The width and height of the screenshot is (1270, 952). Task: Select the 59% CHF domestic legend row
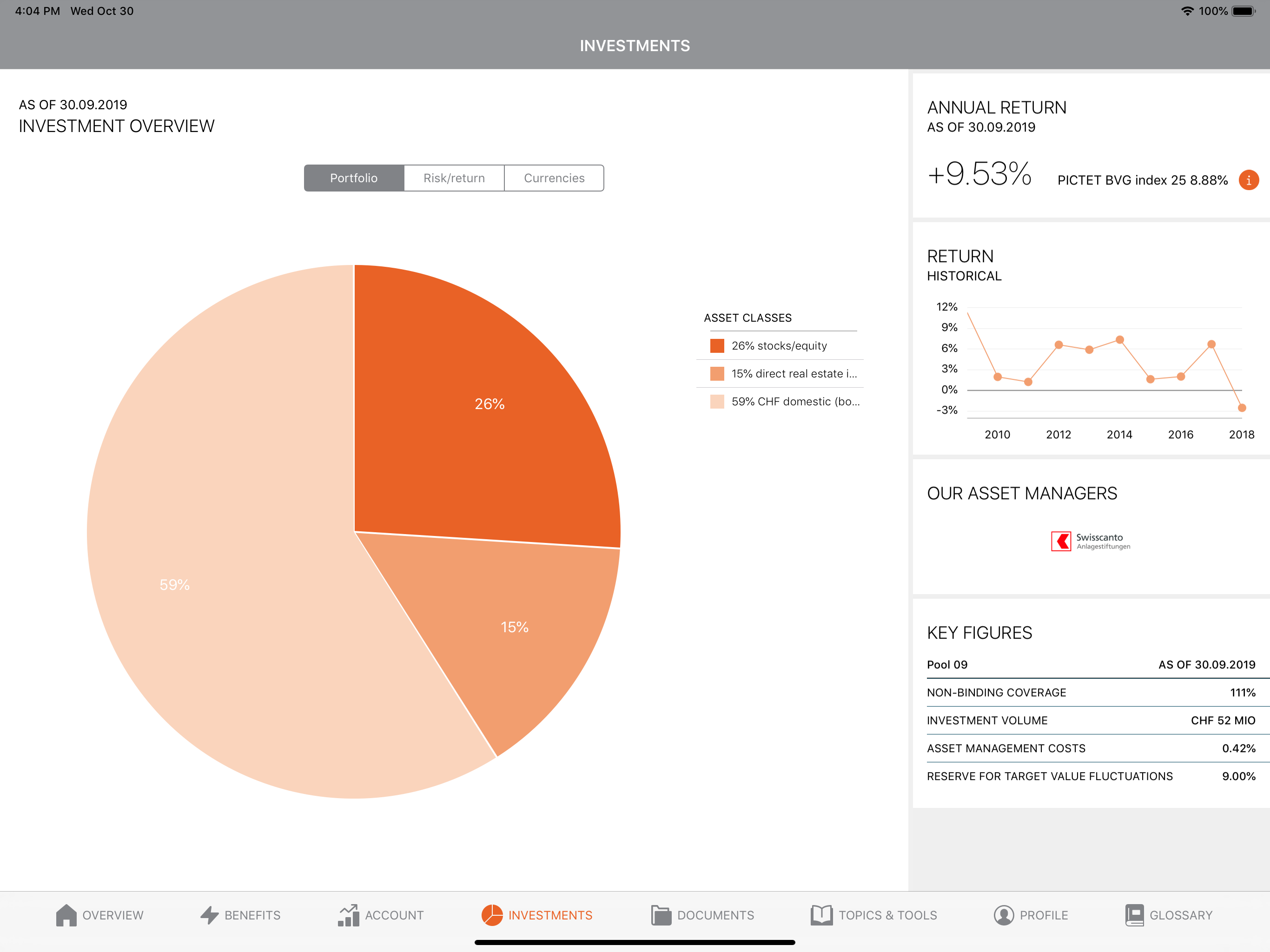pos(780,401)
